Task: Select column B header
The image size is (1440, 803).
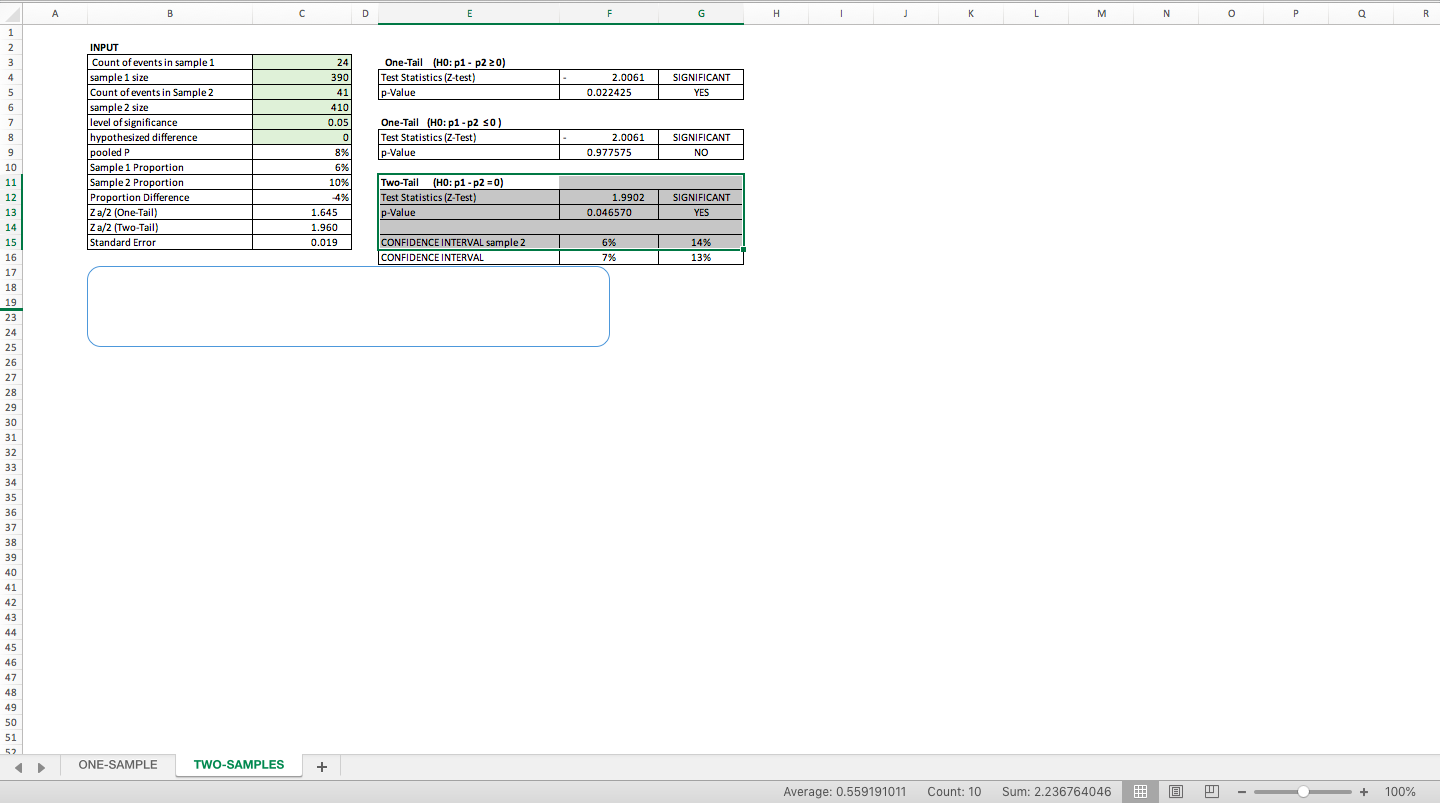Action: (169, 14)
